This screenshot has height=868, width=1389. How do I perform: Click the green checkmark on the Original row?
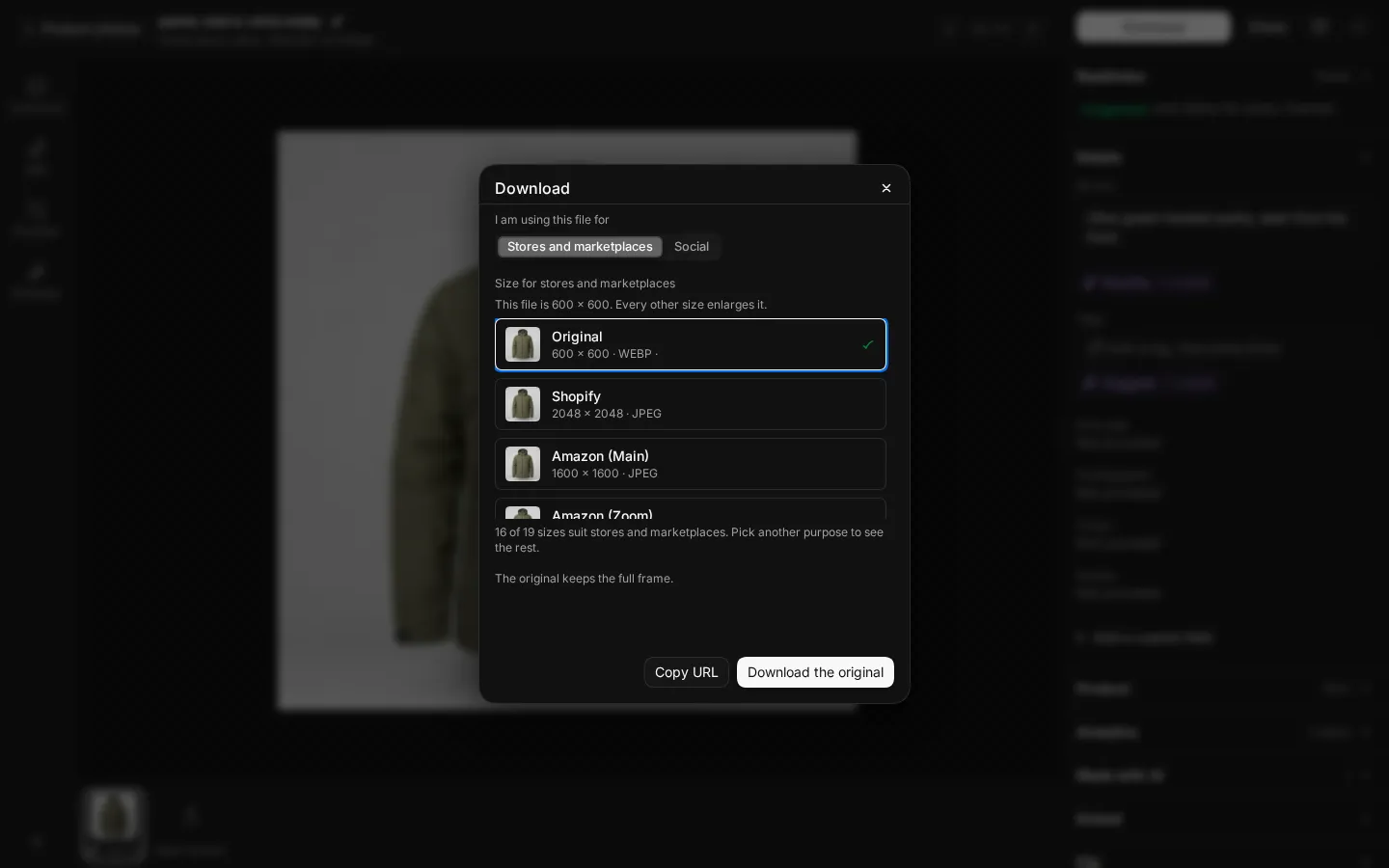[x=868, y=344]
